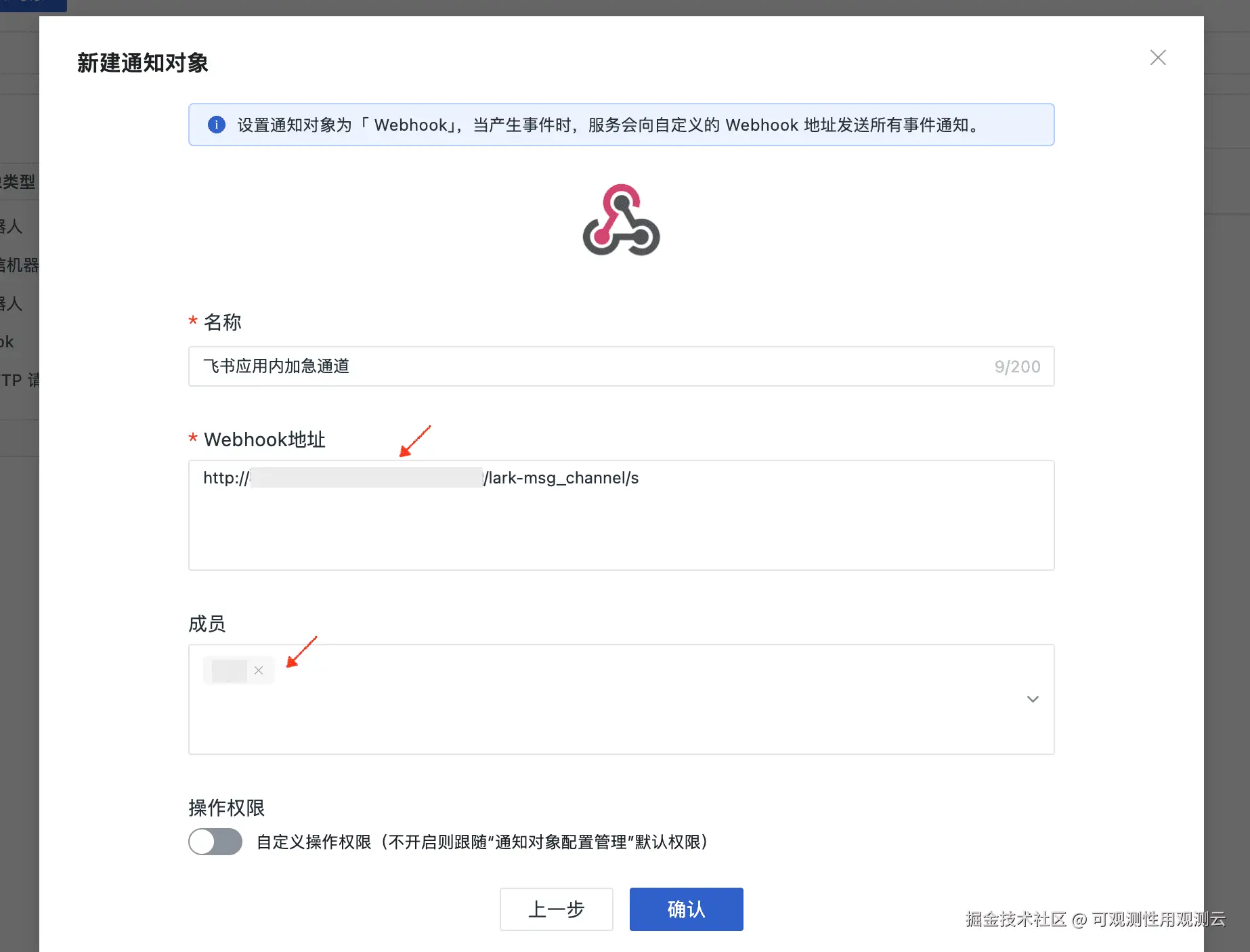Click the selected member tag in 成员 field
The height and width of the screenshot is (952, 1250).
[x=238, y=670]
